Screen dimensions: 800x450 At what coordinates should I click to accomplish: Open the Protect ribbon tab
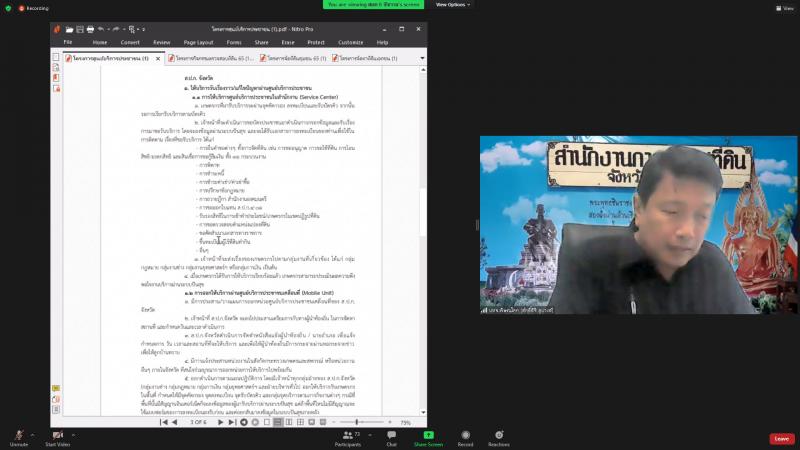[316, 42]
